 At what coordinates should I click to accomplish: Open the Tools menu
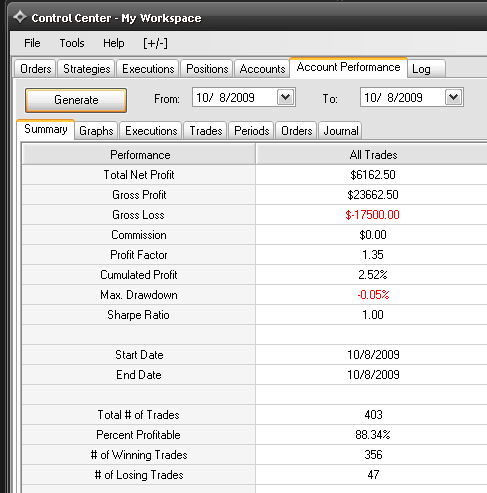[x=72, y=43]
